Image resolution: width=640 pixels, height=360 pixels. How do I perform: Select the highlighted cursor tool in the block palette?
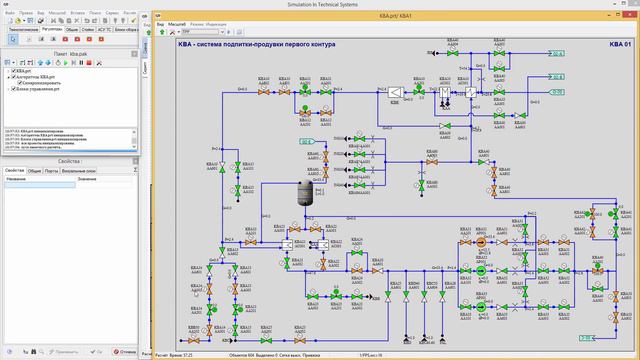13,39
